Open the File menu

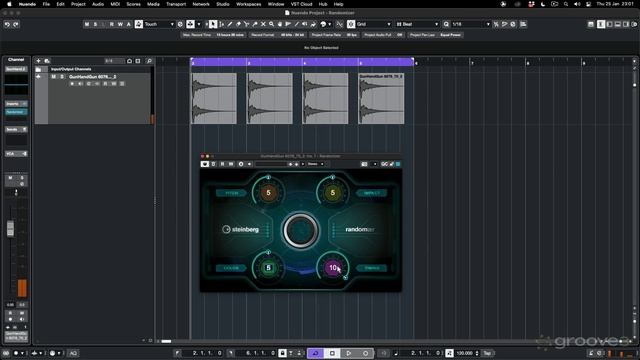[x=46, y=4]
